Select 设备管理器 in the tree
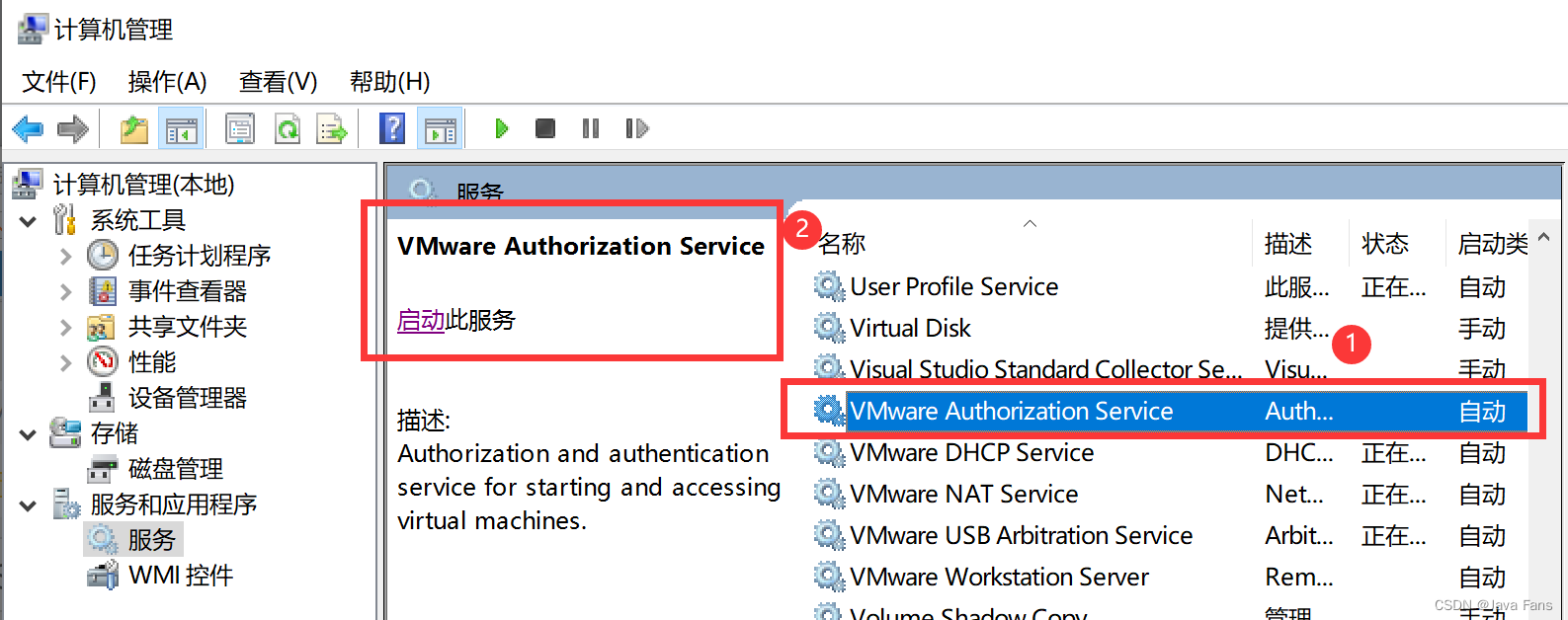The width and height of the screenshot is (1568, 620). tap(187, 398)
